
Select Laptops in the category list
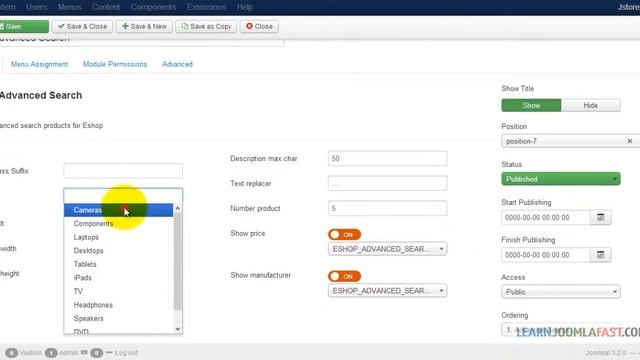tap(118, 237)
